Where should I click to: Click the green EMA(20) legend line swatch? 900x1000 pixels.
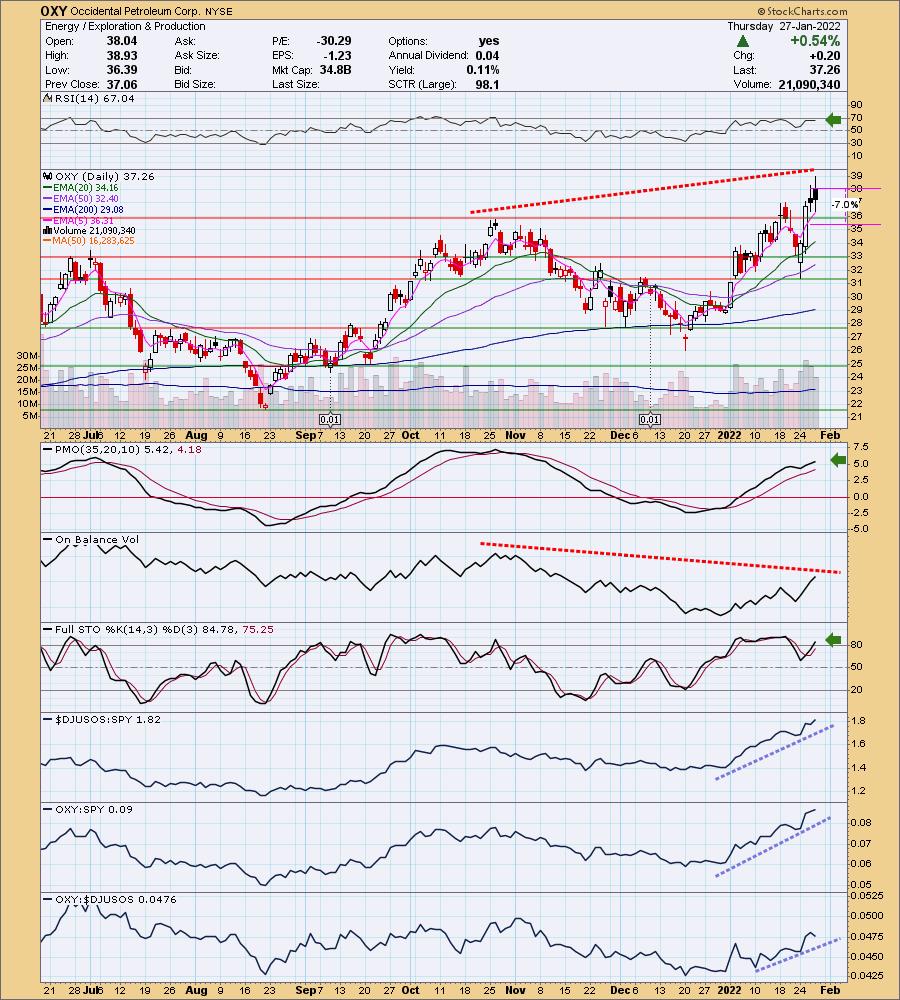[48, 188]
